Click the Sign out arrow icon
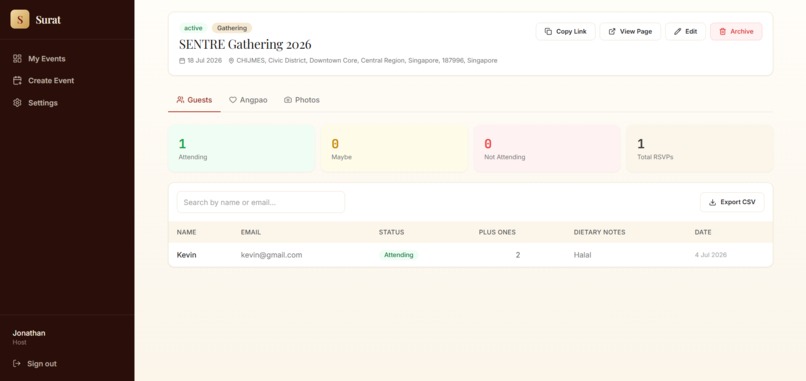Image resolution: width=806 pixels, height=381 pixels. 17,364
